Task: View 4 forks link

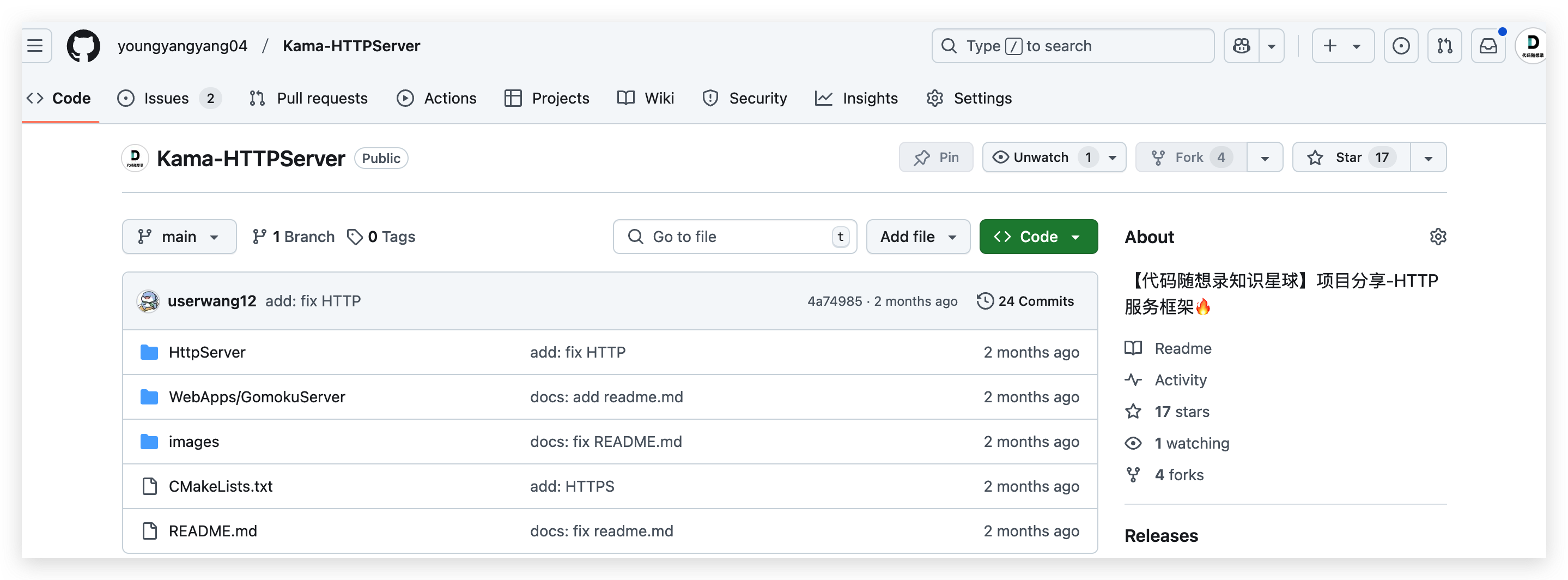Action: (x=1164, y=475)
